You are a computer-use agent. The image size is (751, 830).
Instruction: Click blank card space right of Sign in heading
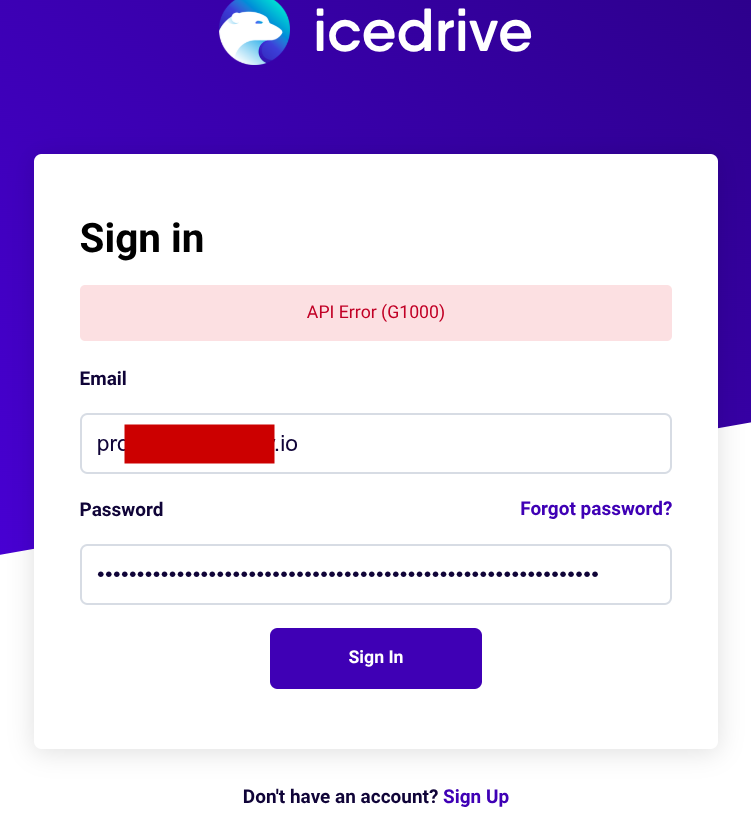point(450,238)
